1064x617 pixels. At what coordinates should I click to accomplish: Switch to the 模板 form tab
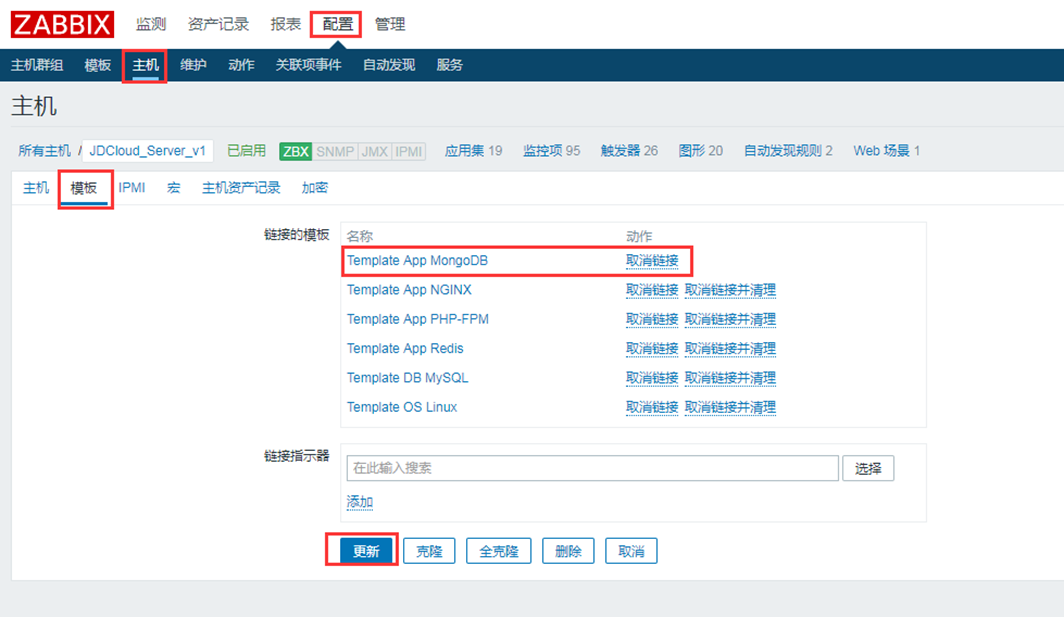click(x=84, y=188)
